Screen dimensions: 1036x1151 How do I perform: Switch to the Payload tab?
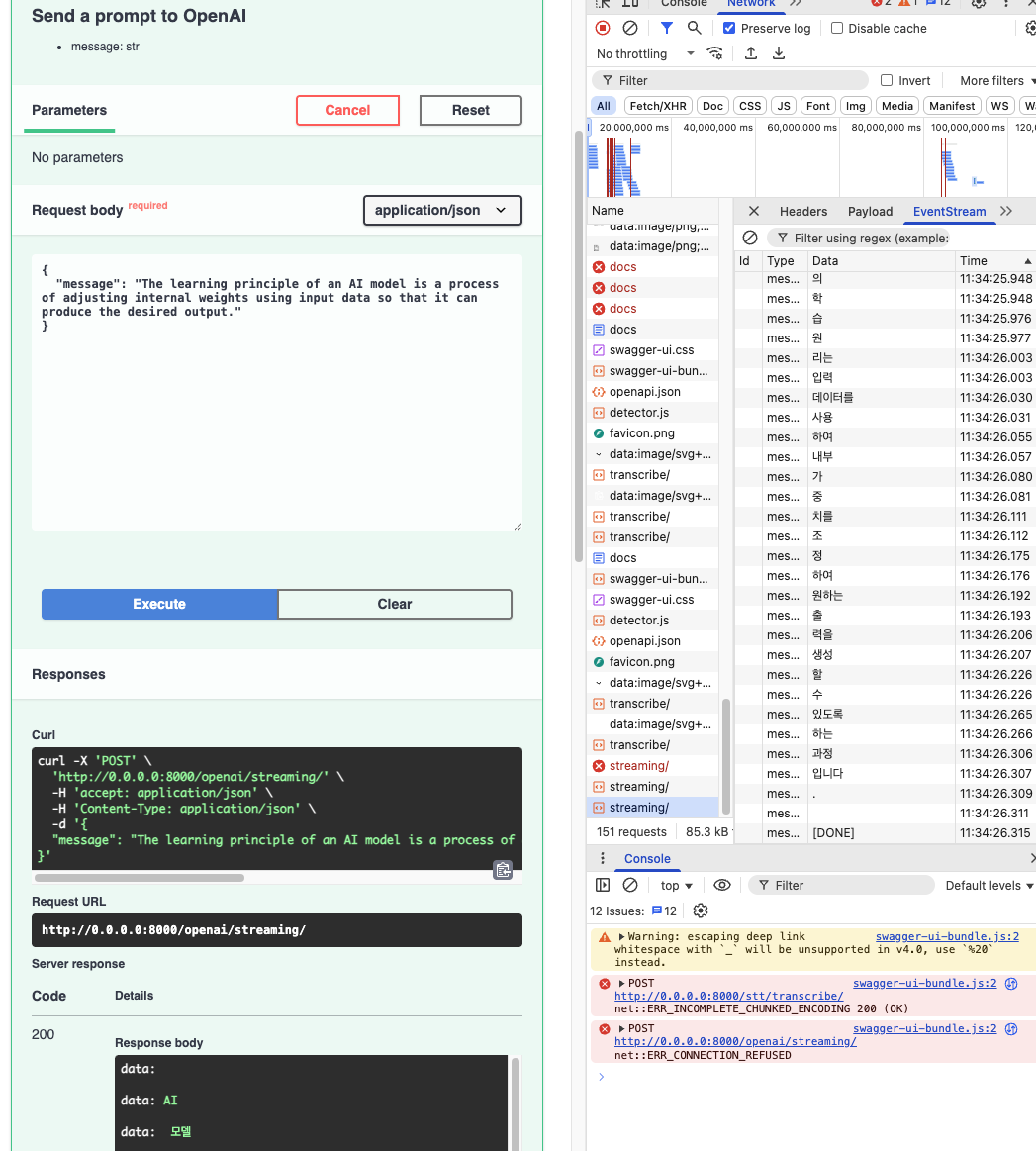[870, 211]
